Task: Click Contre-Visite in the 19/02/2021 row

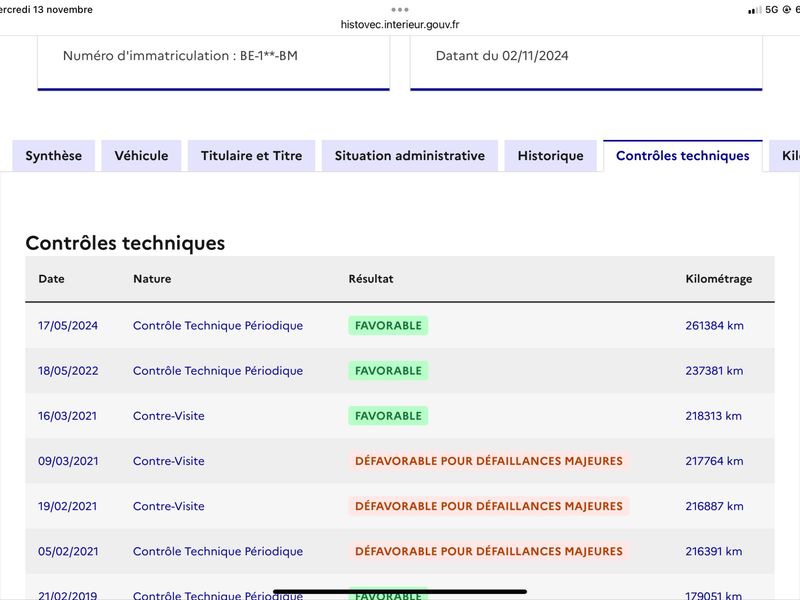Action: click(x=169, y=506)
